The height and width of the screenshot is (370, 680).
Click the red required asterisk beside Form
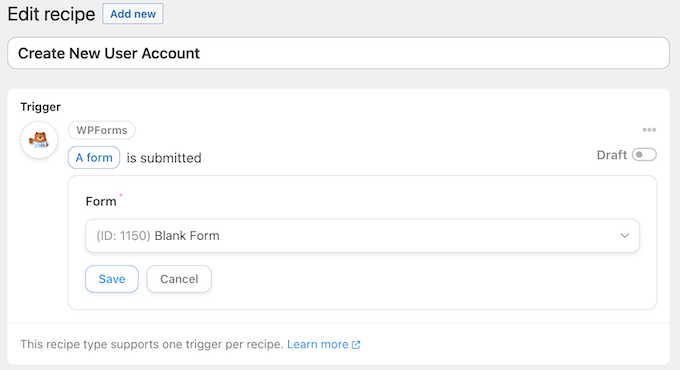[x=121, y=196]
